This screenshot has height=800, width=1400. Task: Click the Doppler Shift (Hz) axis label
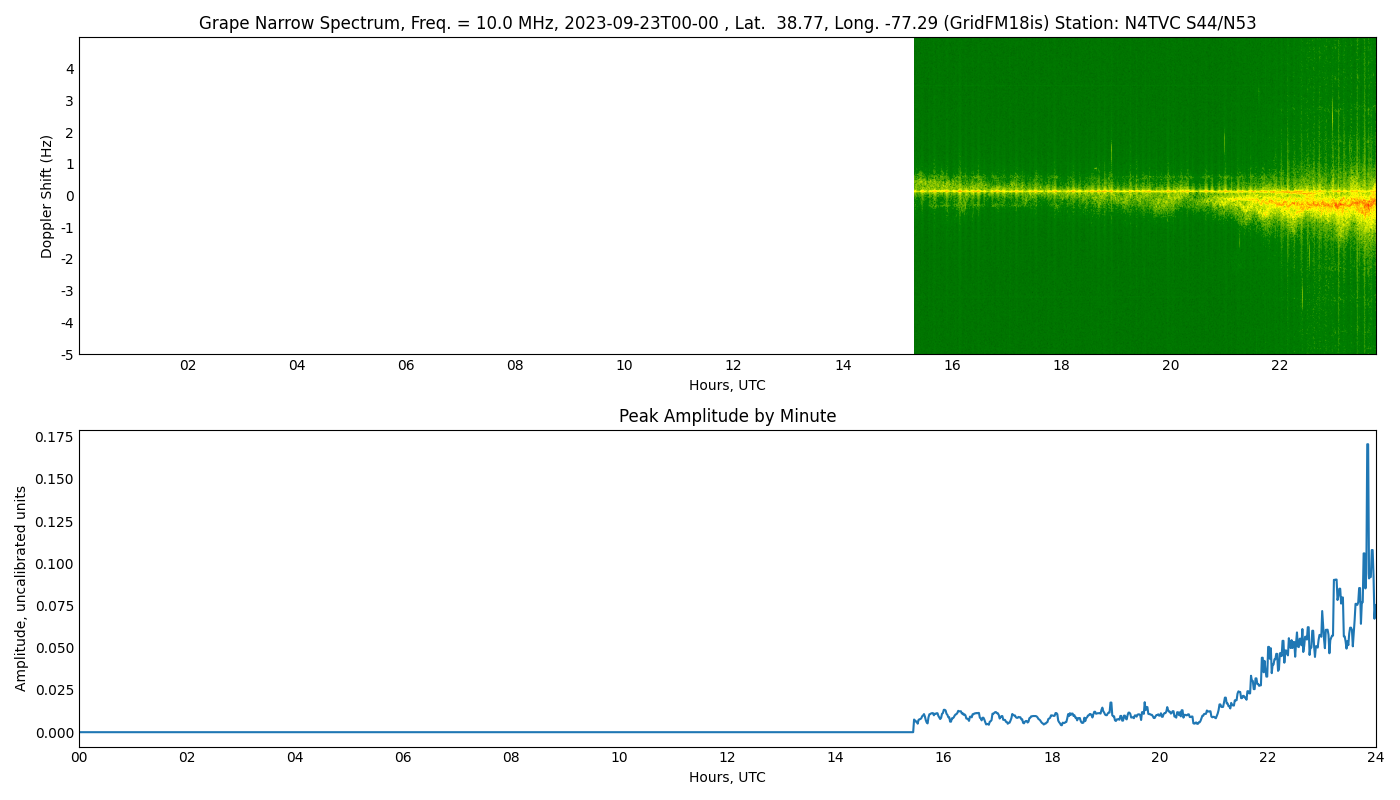tap(47, 196)
